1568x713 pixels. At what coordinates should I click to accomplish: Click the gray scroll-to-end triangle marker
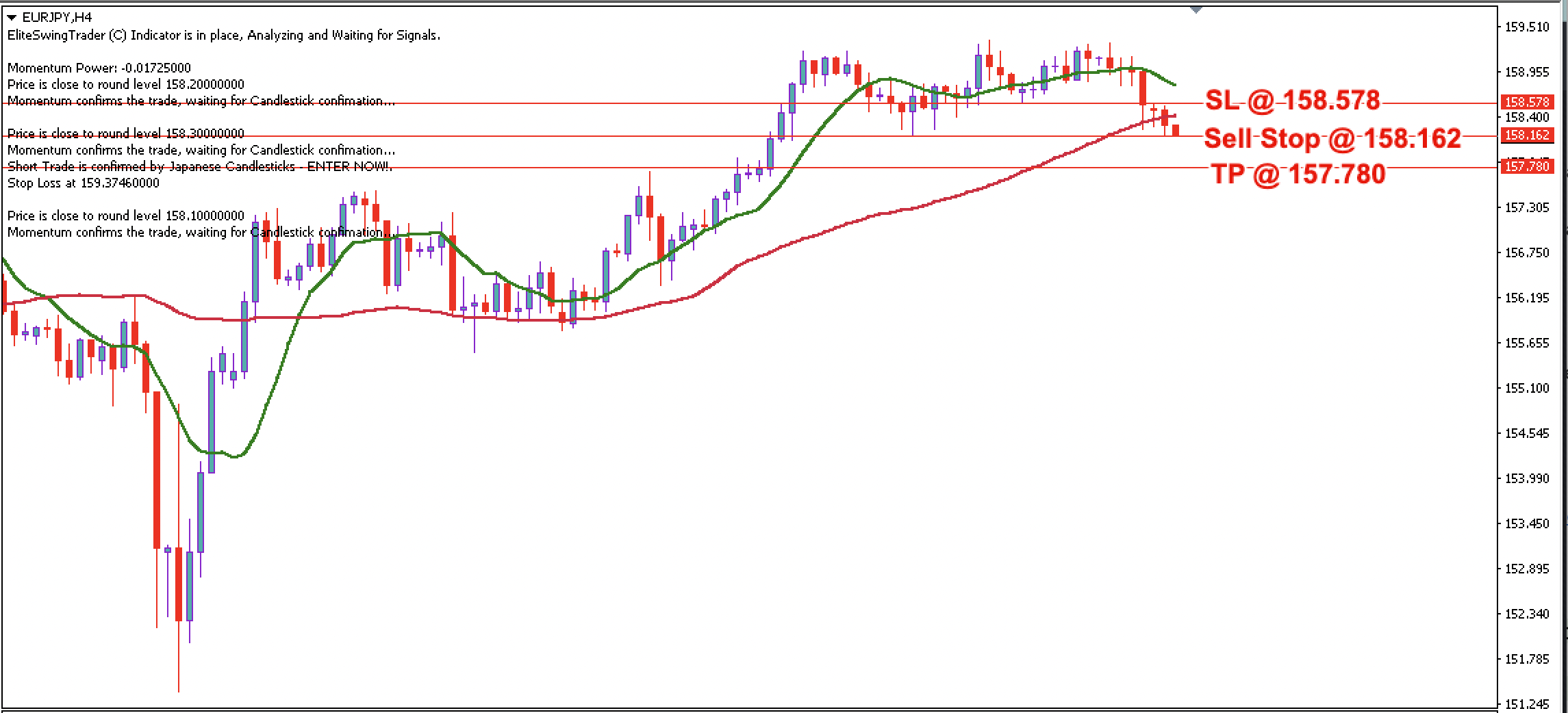(1195, 9)
